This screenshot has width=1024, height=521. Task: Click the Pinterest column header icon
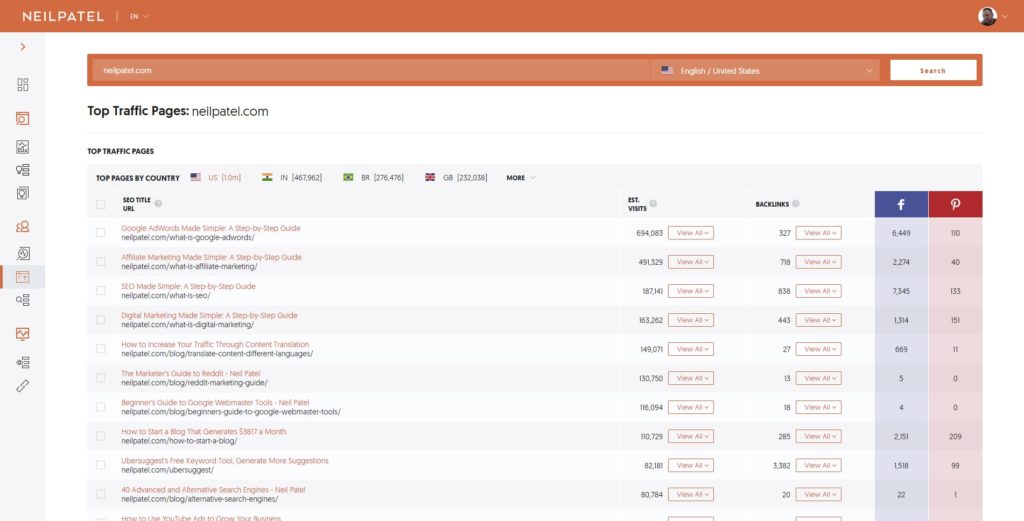pos(955,204)
